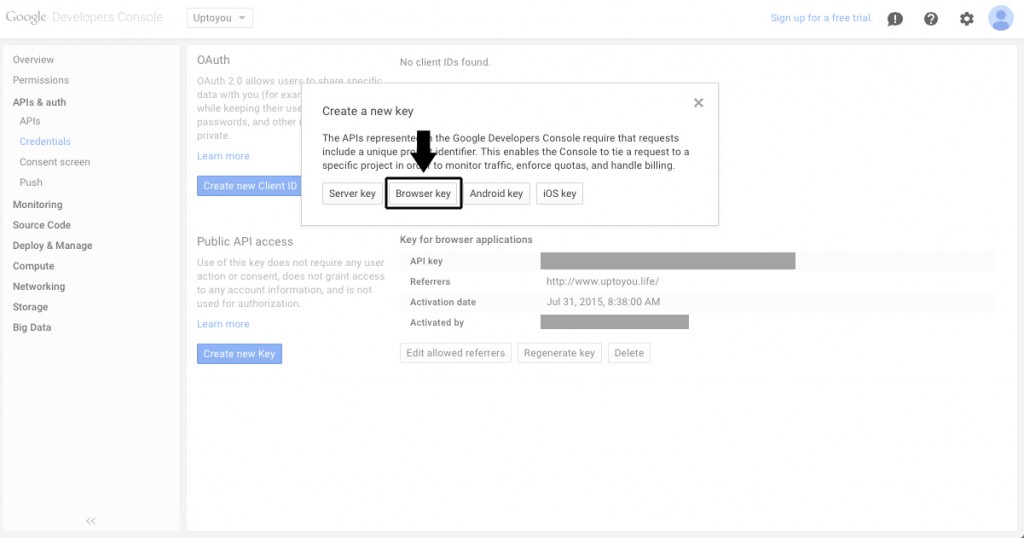Open the help question mark icon
The image size is (1024, 538).
click(931, 19)
